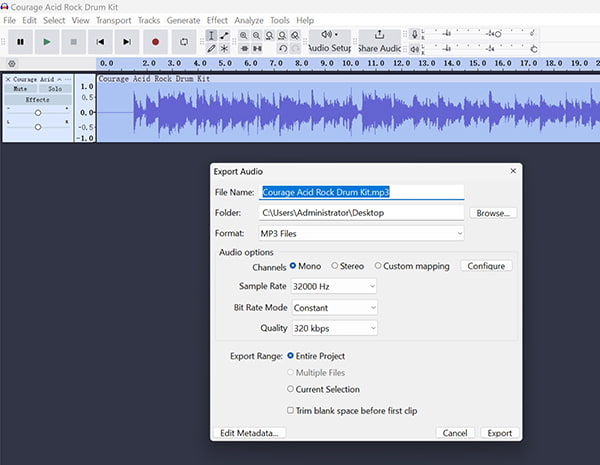Stop playback using the Stop button
Screen dimensions: 600x465
(73, 42)
